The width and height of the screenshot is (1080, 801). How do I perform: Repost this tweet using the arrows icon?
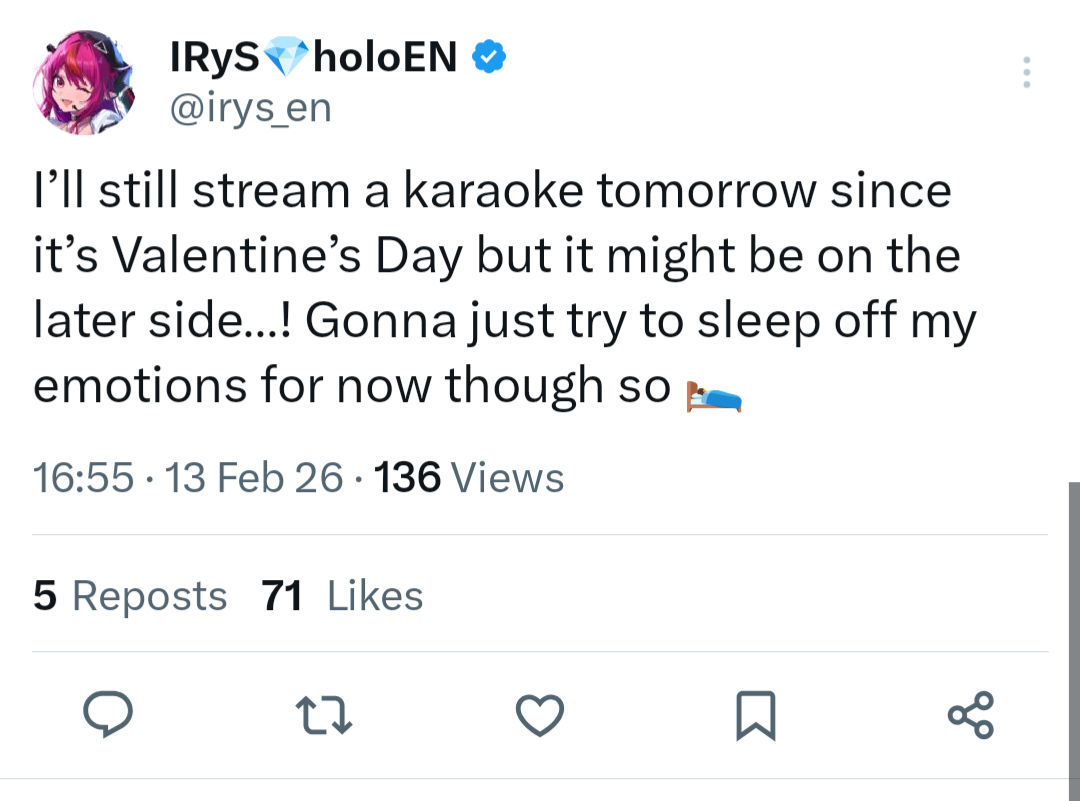324,715
